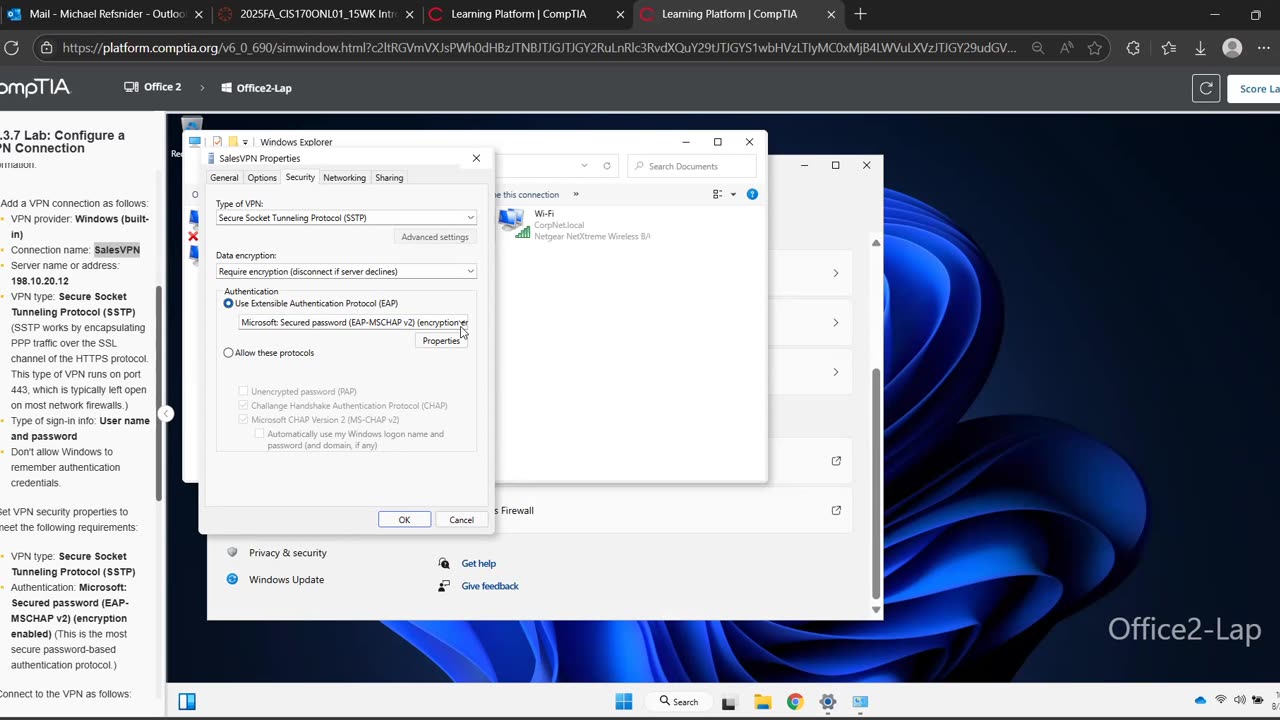Image resolution: width=1280 pixels, height=720 pixels.
Task: Expand the second Settings row chevron
Action: 836,323
